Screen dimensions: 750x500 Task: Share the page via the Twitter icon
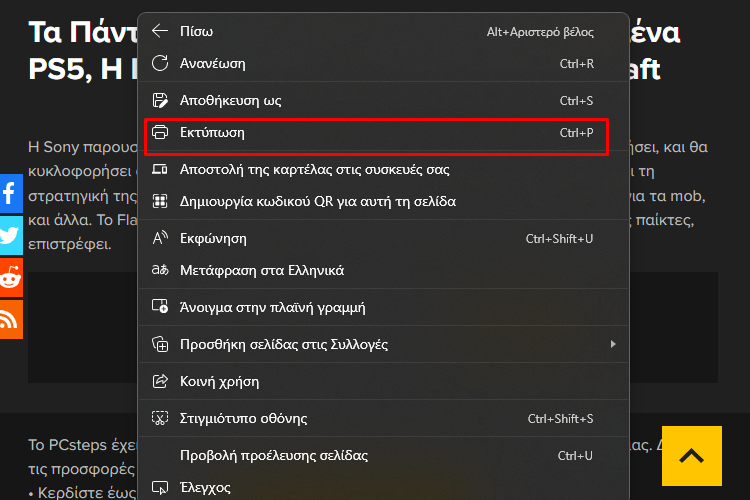(11, 235)
